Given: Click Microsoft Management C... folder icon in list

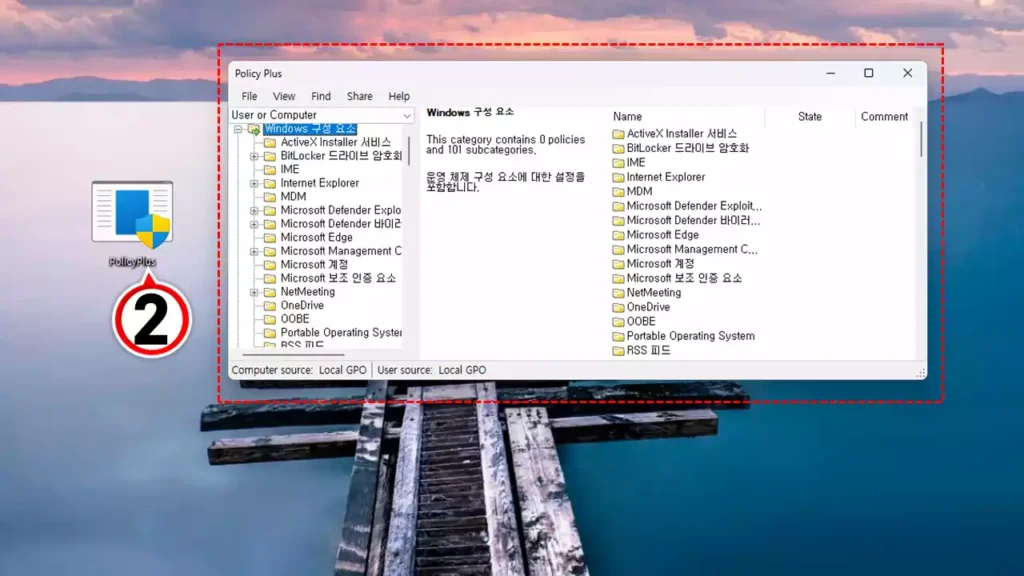Looking at the screenshot, I should (x=618, y=249).
